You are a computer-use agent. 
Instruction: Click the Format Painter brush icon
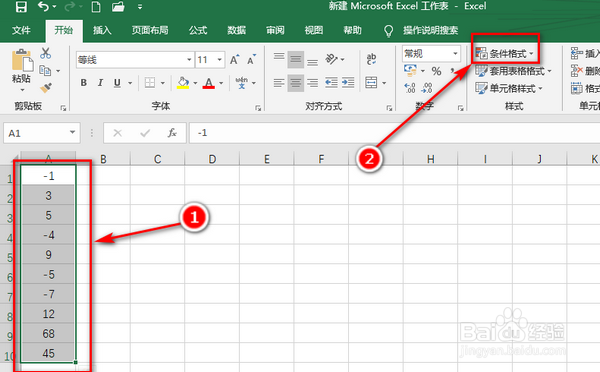[x=46, y=88]
